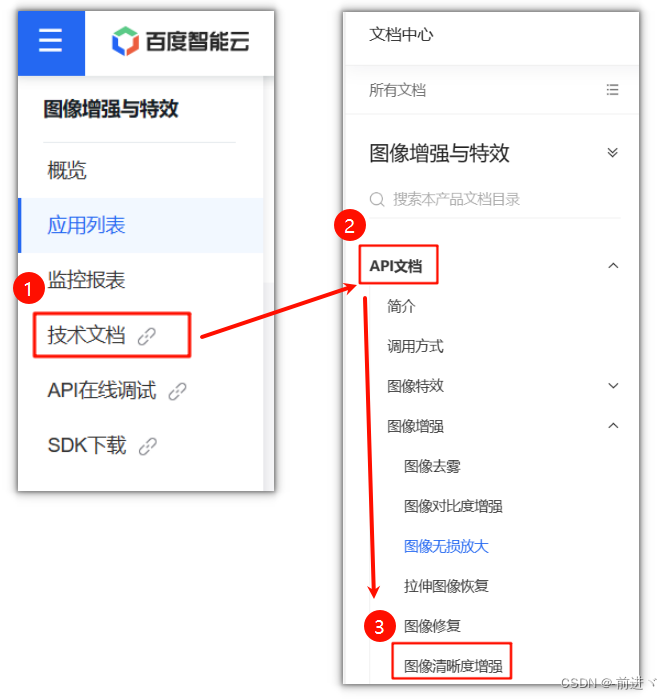Expand the 图像特效 submenu chevron
672x699 pixels.
(x=613, y=386)
